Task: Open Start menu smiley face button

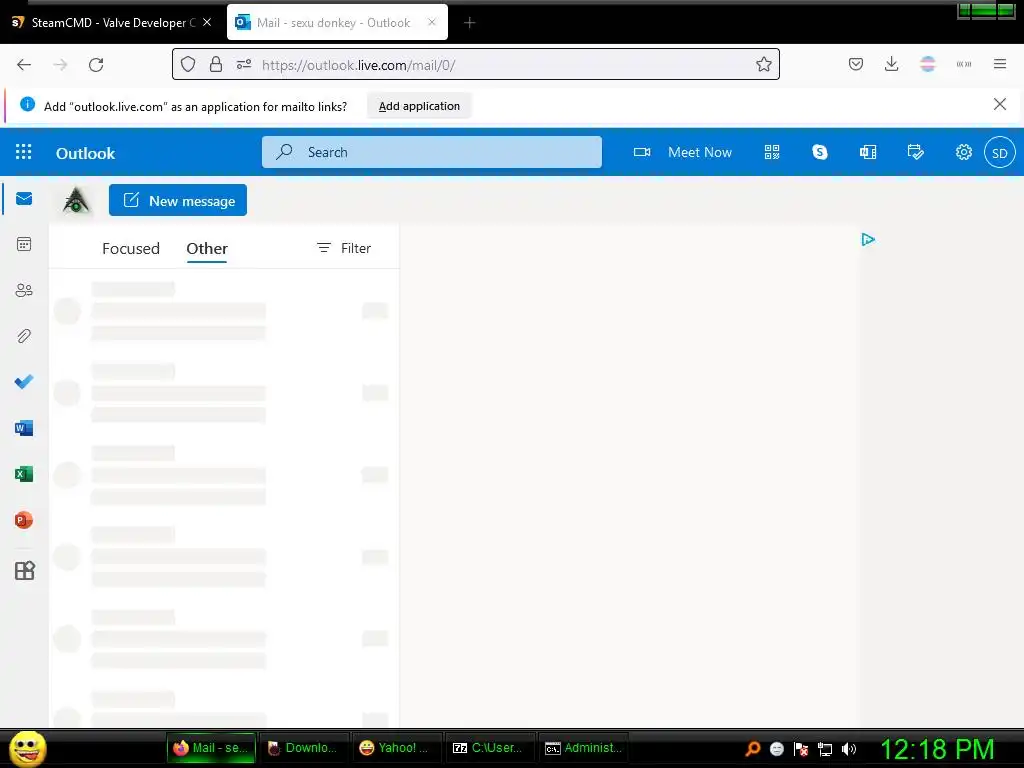Action: coord(27,748)
